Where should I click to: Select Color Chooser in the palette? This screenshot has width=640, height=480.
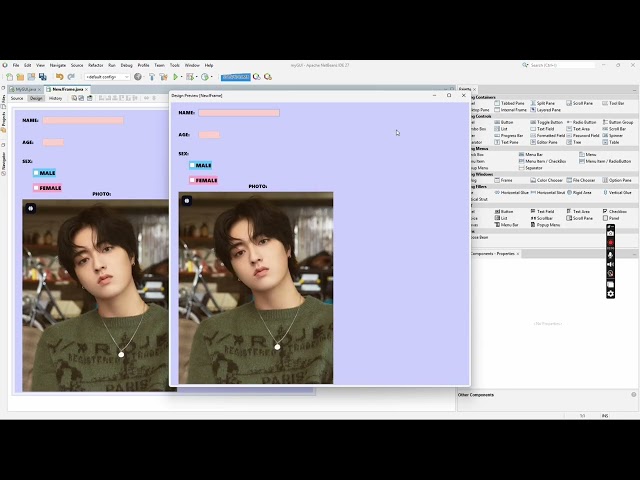pos(546,180)
